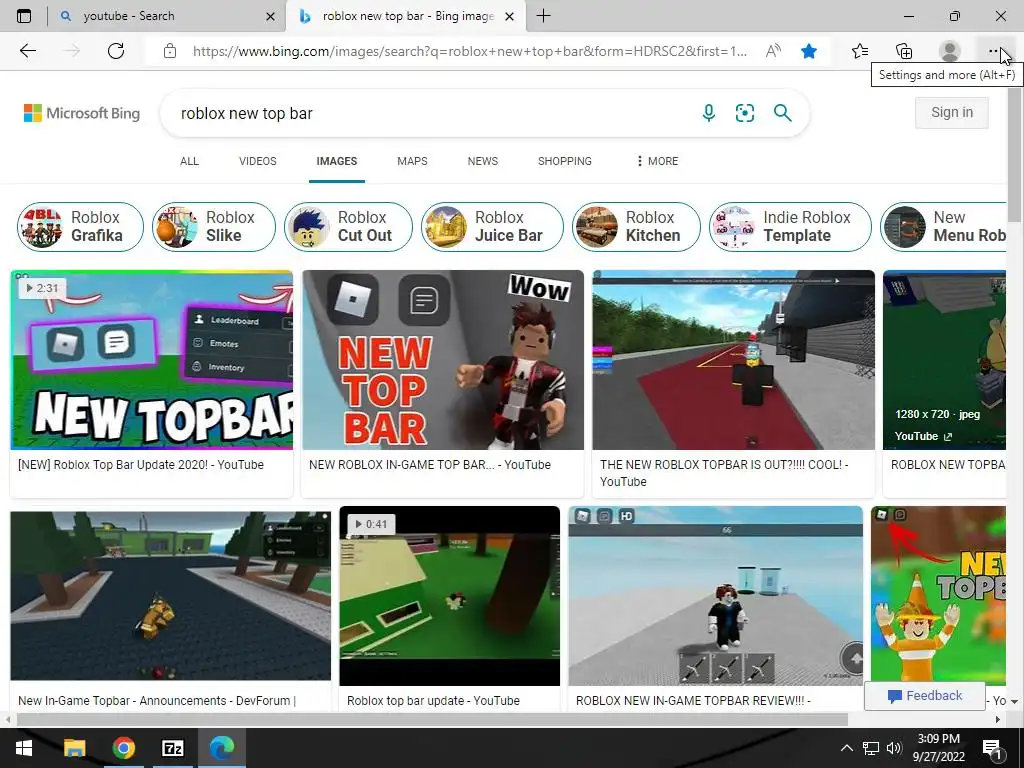Open Settings and more menu
This screenshot has width=1024, height=768.
point(993,51)
